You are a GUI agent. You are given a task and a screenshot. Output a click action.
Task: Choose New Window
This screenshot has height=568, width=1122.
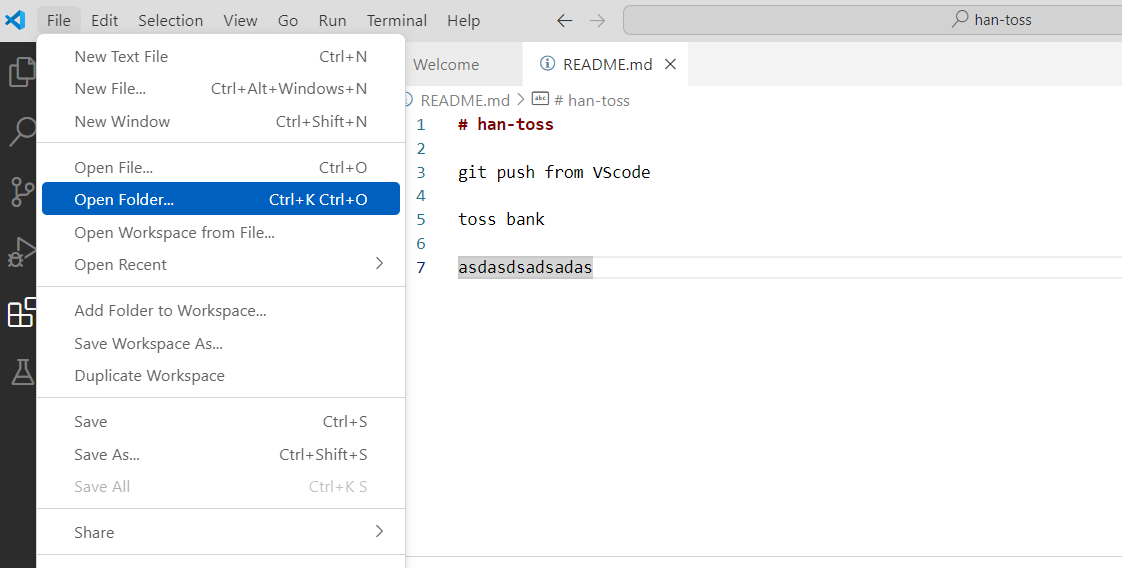(x=221, y=122)
